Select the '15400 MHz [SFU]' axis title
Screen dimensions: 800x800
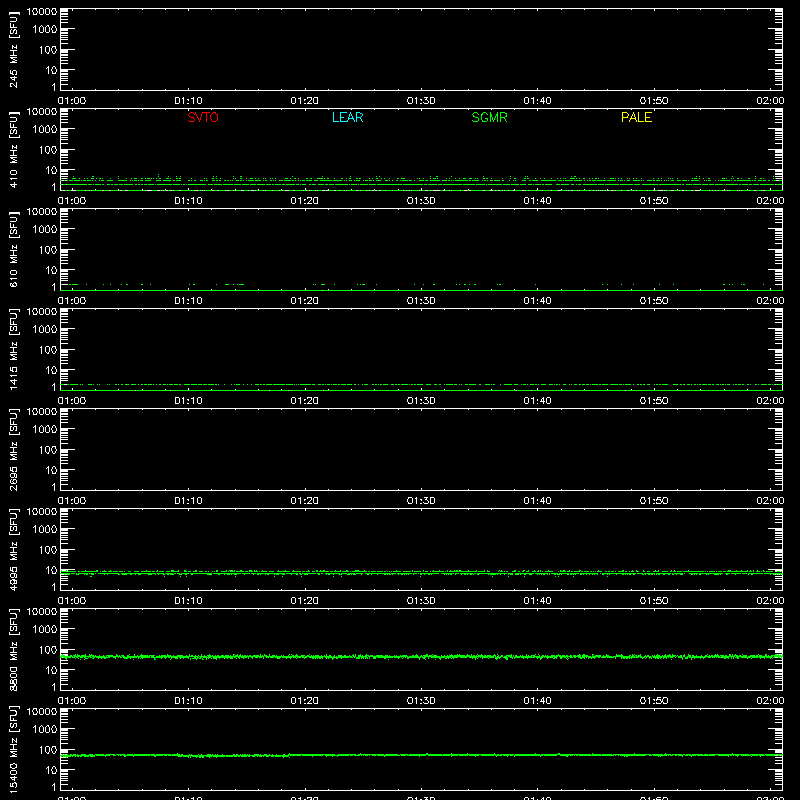[13, 749]
